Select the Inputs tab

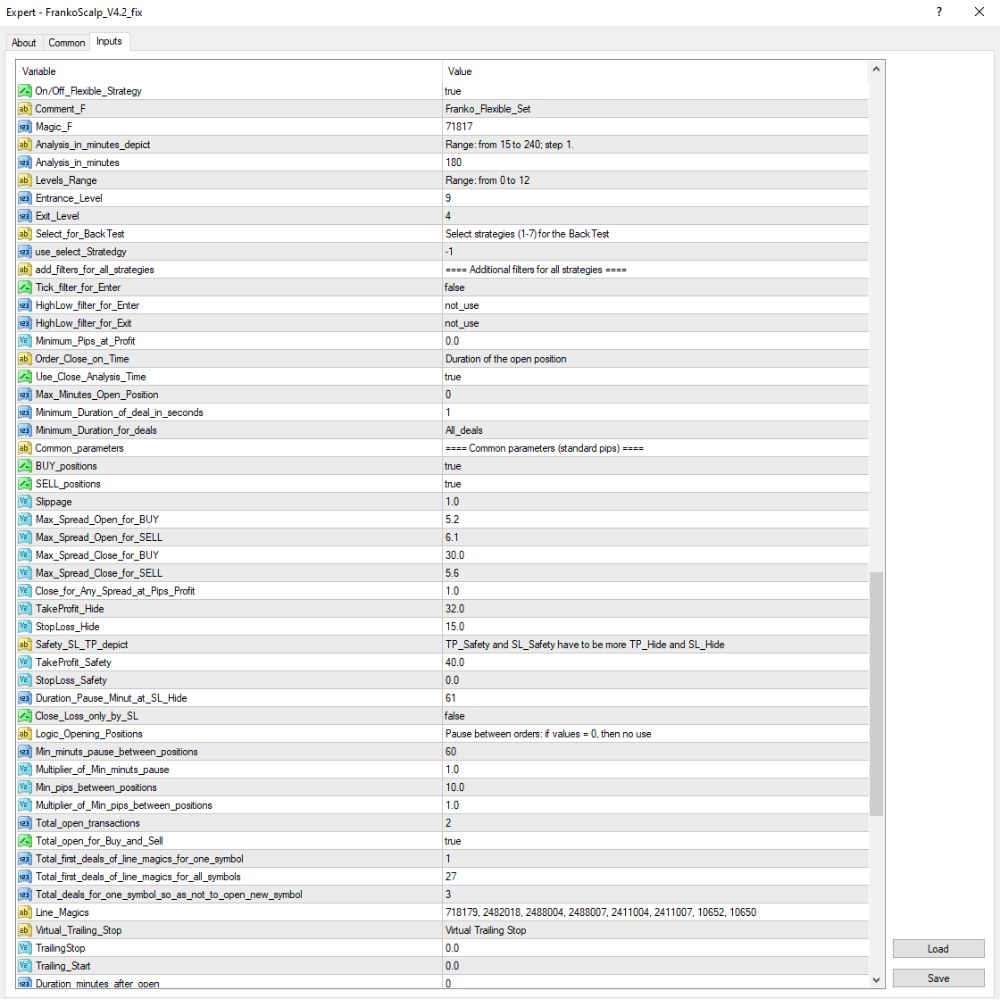[x=109, y=41]
